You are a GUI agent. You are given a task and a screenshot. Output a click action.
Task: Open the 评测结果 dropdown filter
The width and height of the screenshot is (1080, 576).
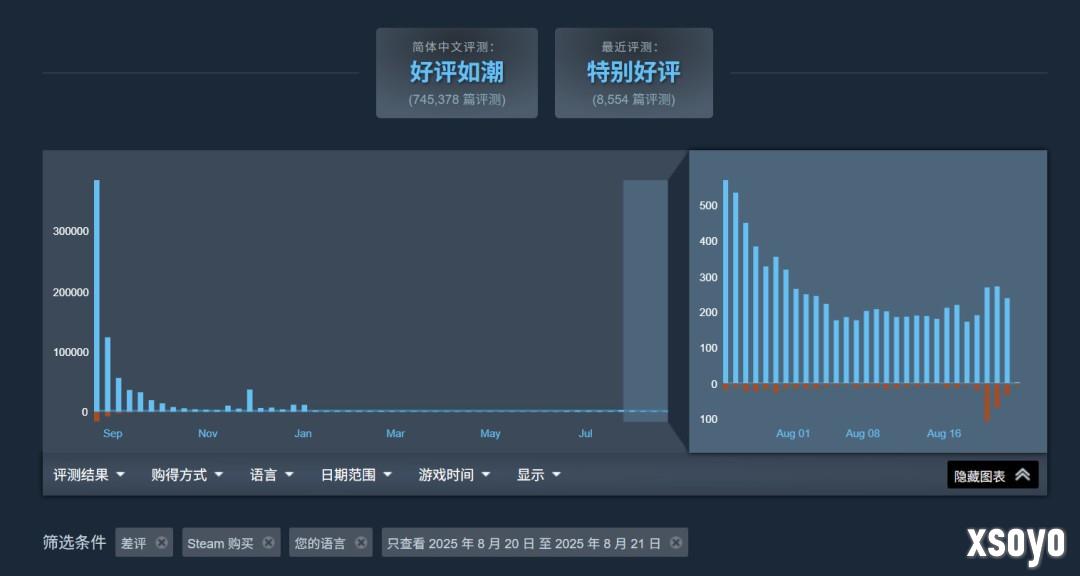(x=89, y=475)
